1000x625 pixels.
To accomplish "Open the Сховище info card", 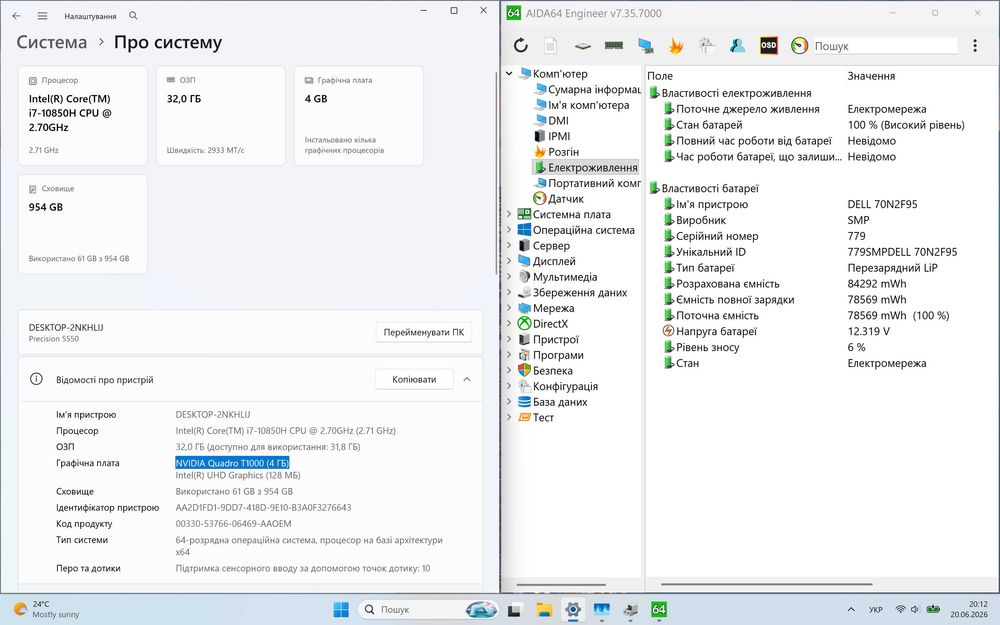I will [x=83, y=224].
